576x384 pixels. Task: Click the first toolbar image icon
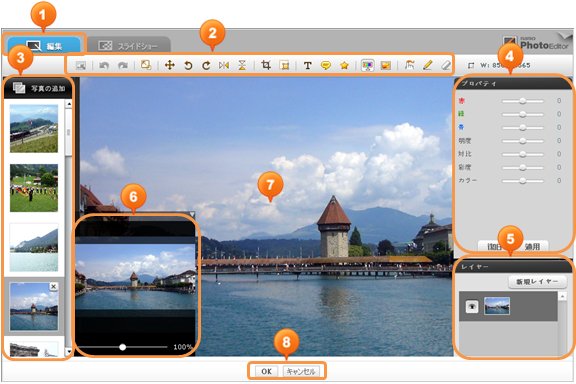coord(81,66)
